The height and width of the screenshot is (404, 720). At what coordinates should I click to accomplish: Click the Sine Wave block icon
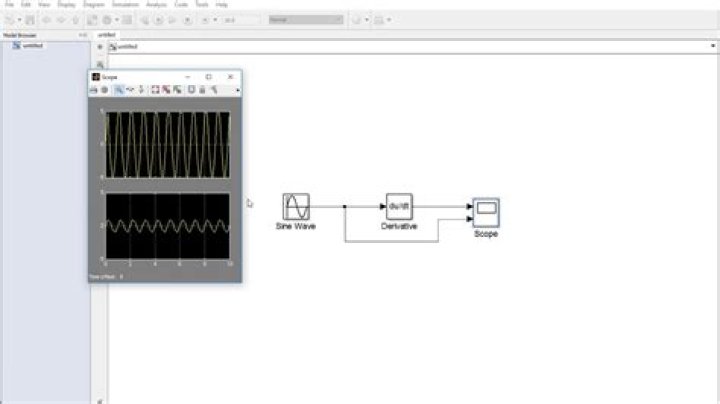click(296, 207)
